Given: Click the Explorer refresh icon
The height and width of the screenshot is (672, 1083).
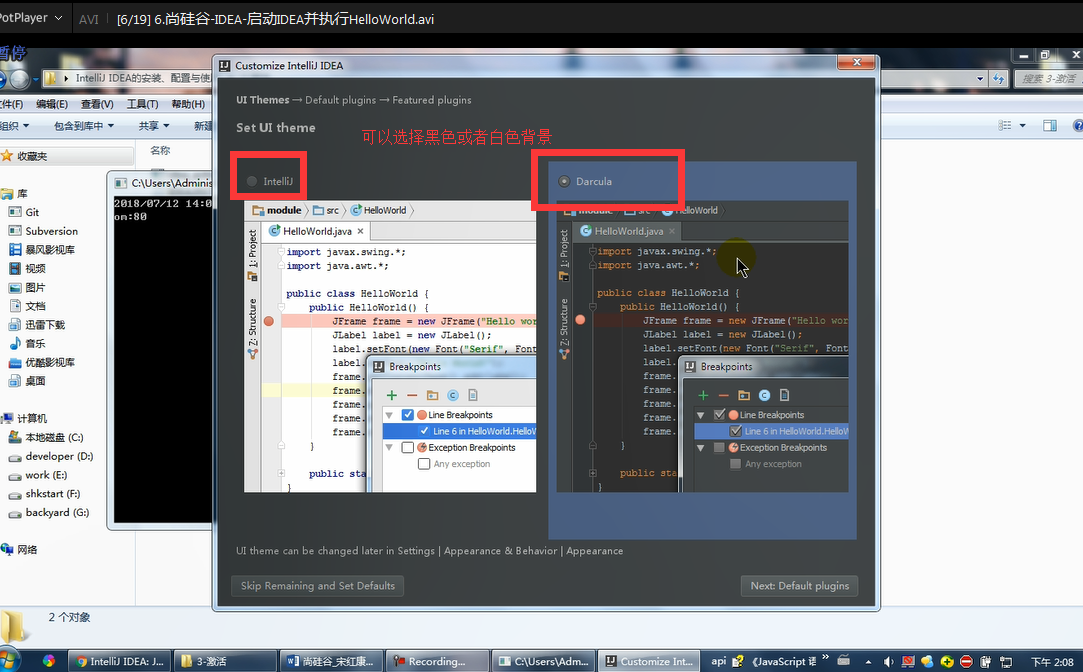Looking at the screenshot, I should pyautogui.click(x=999, y=79).
